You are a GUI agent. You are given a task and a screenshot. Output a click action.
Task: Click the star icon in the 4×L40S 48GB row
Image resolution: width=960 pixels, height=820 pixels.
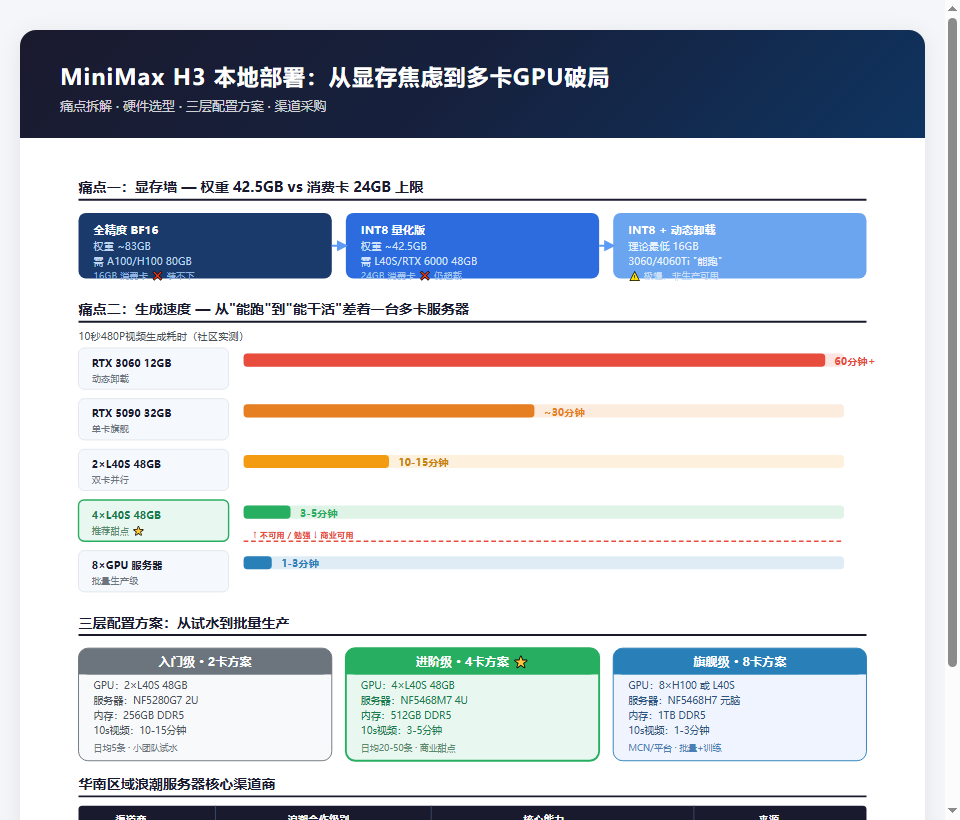click(x=138, y=531)
